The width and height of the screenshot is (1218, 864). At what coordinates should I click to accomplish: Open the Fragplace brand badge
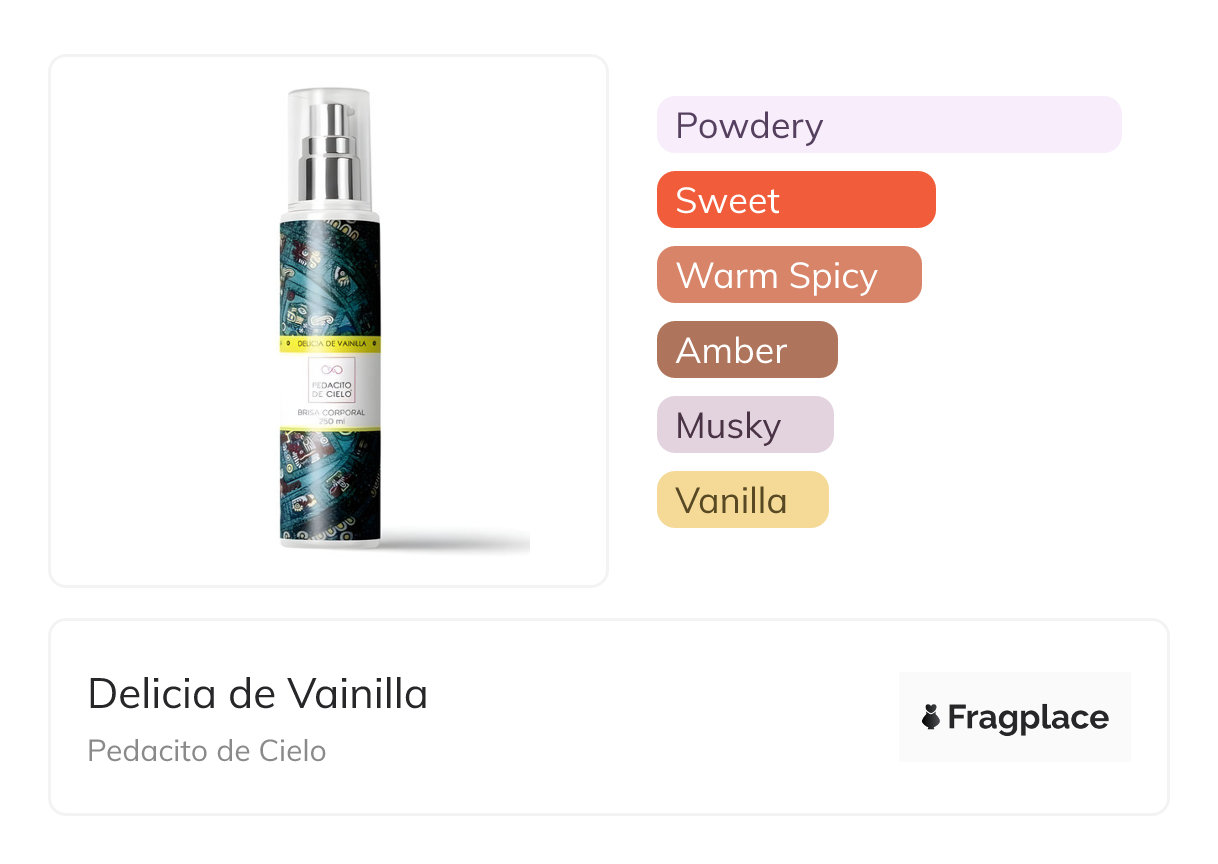click(1015, 717)
